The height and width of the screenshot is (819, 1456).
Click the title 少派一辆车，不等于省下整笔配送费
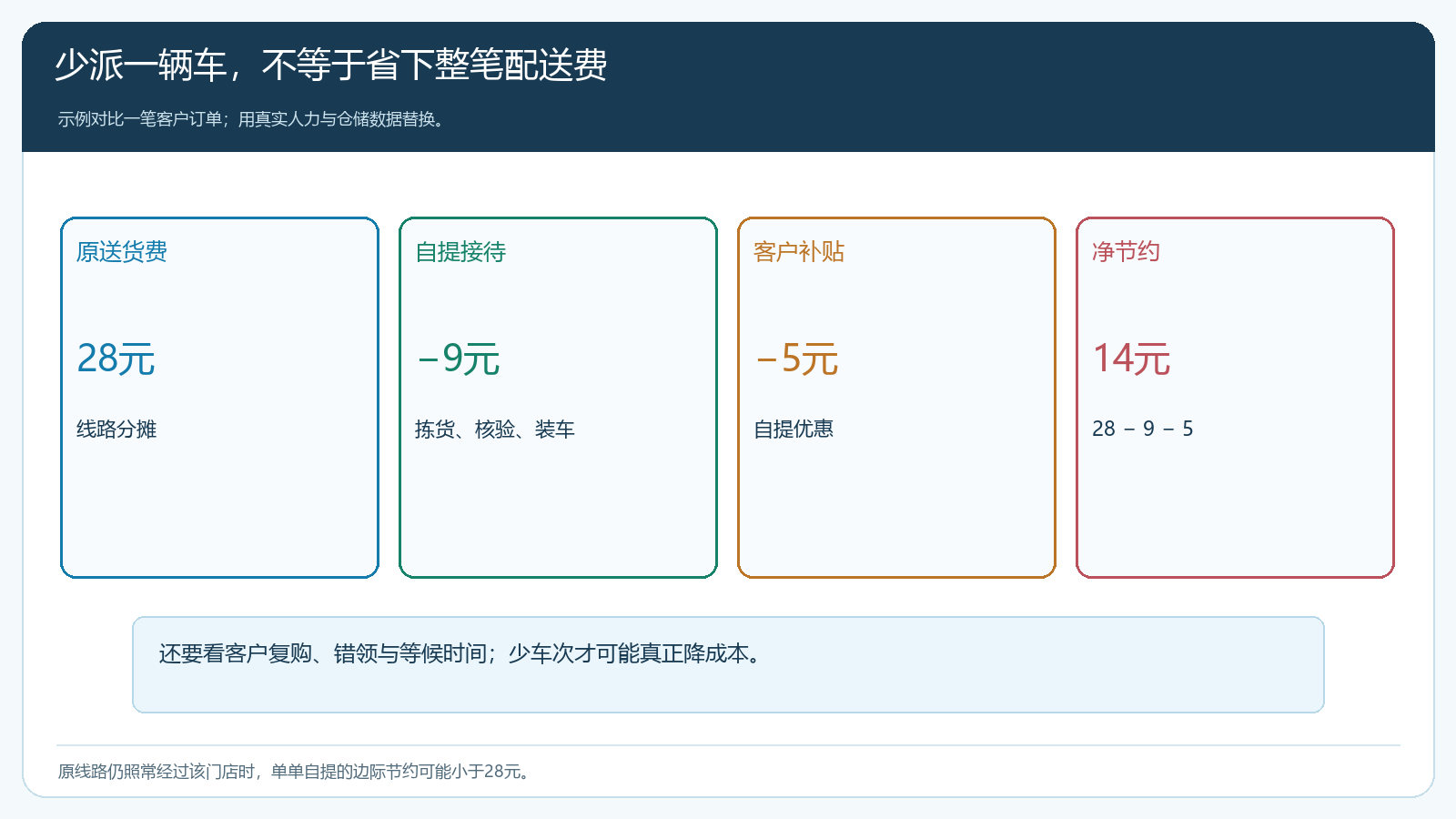coord(330,66)
